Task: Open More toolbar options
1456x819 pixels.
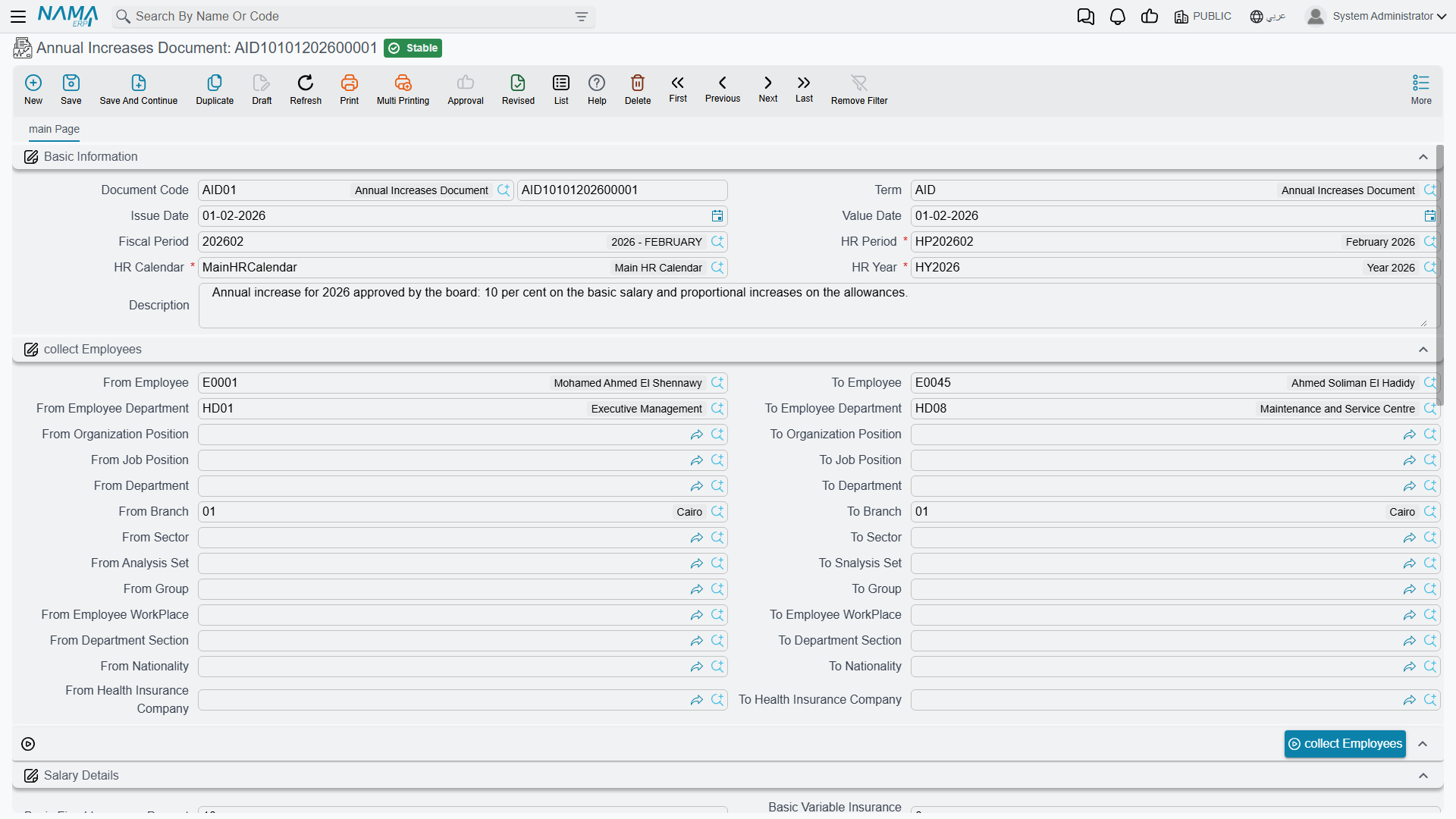Action: click(1421, 89)
